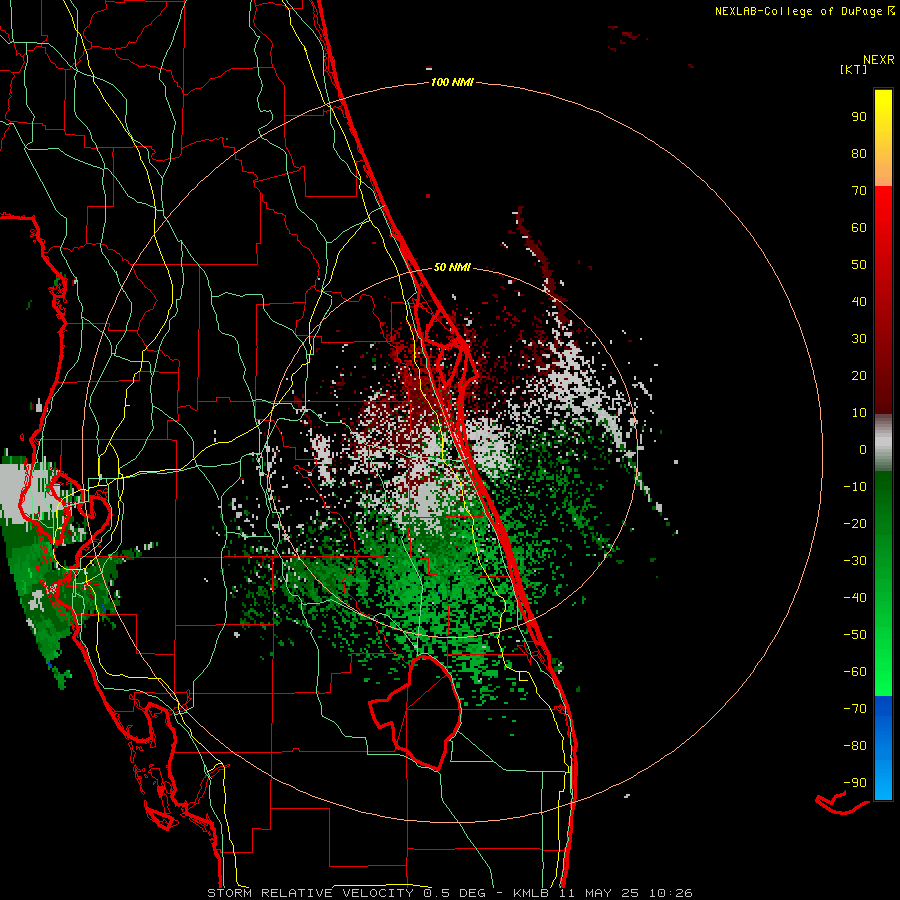The image size is (900, 900).
Task: Click the 'NEXR' label above the color scale
Action: 879,60
